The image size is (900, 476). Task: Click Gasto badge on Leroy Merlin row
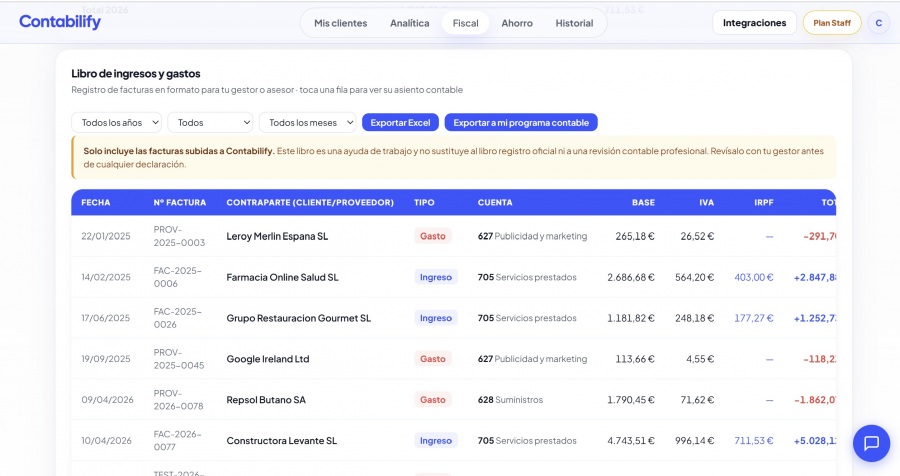432,236
